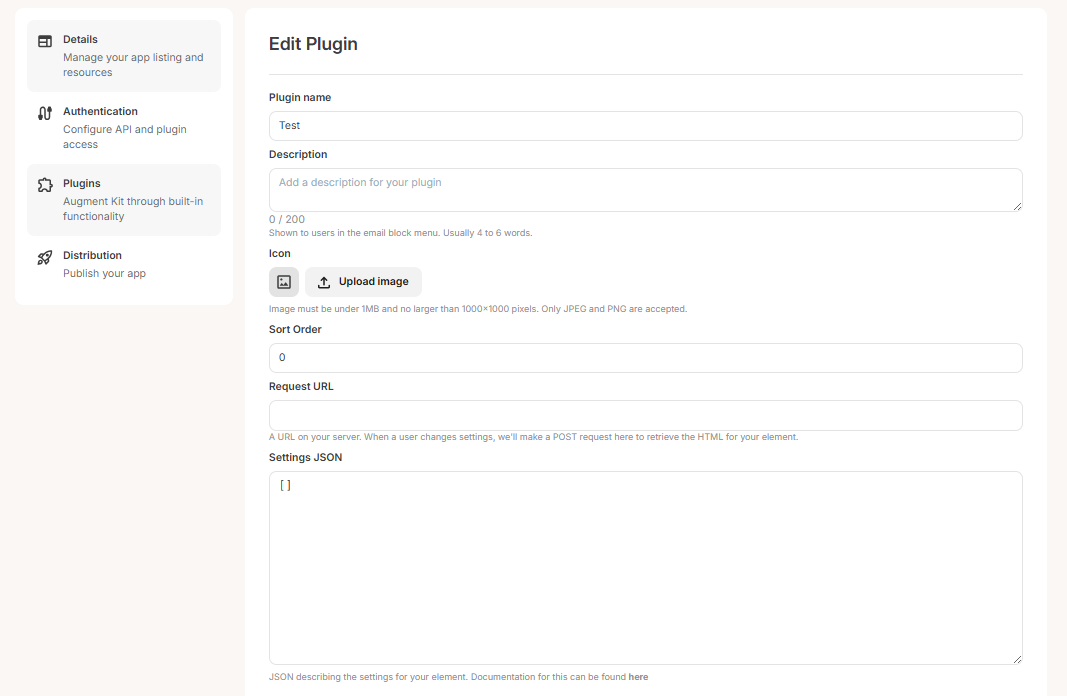Image resolution: width=1067 pixels, height=696 pixels.
Task: Click the Upload image button
Action: pyautogui.click(x=363, y=282)
